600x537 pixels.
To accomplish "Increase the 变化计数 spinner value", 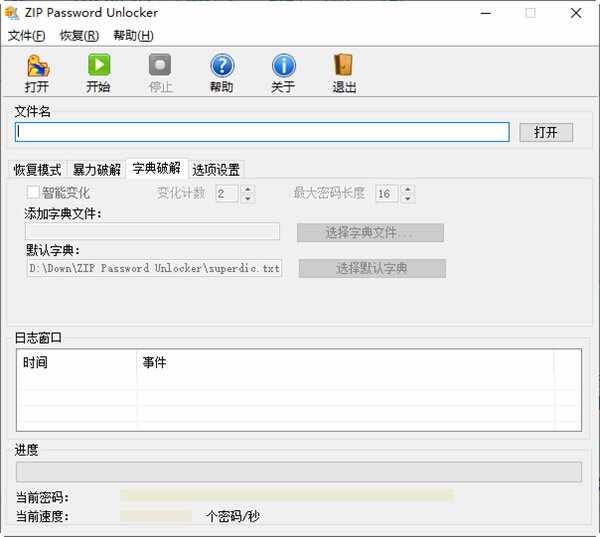I will tap(248, 189).
